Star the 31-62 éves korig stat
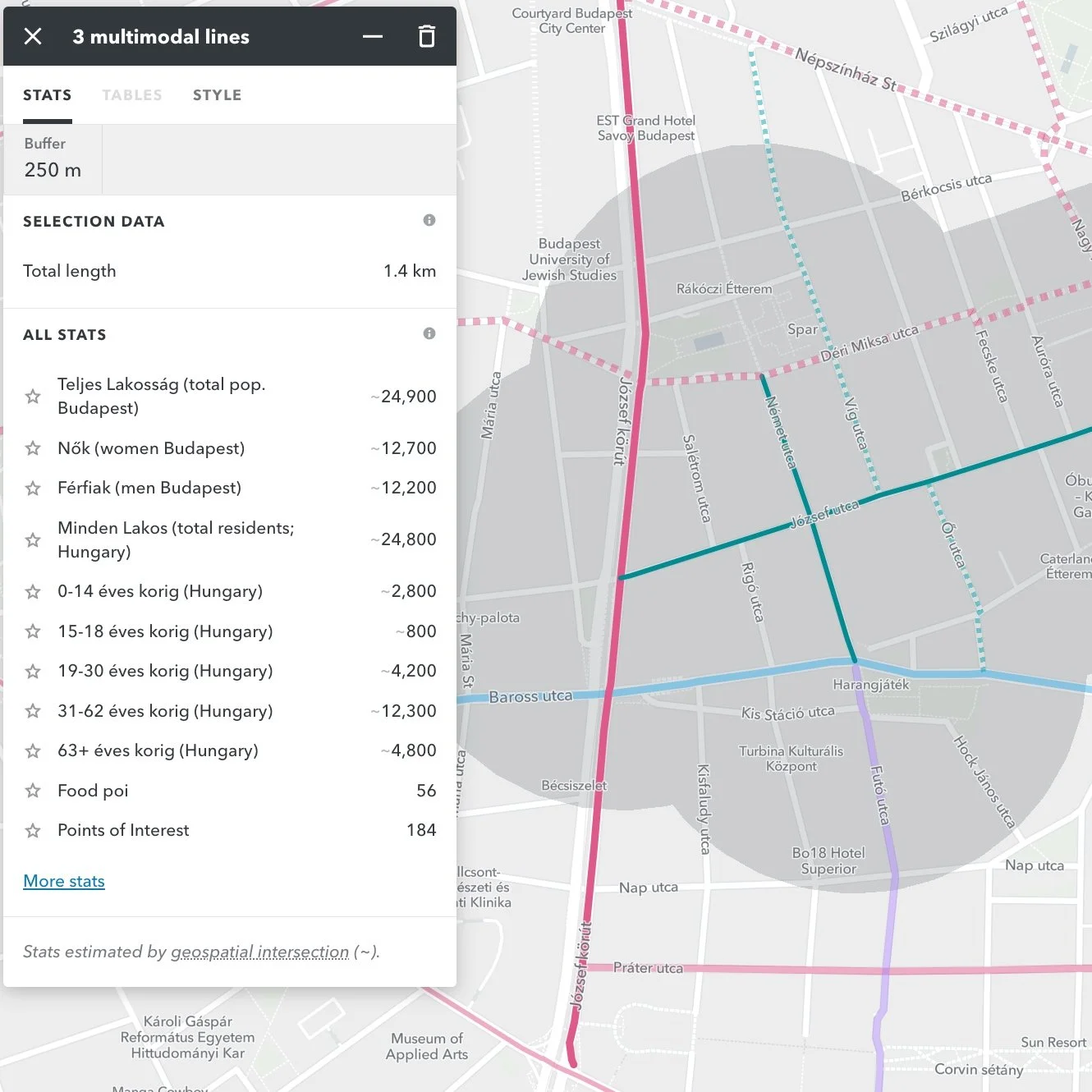 [33, 711]
